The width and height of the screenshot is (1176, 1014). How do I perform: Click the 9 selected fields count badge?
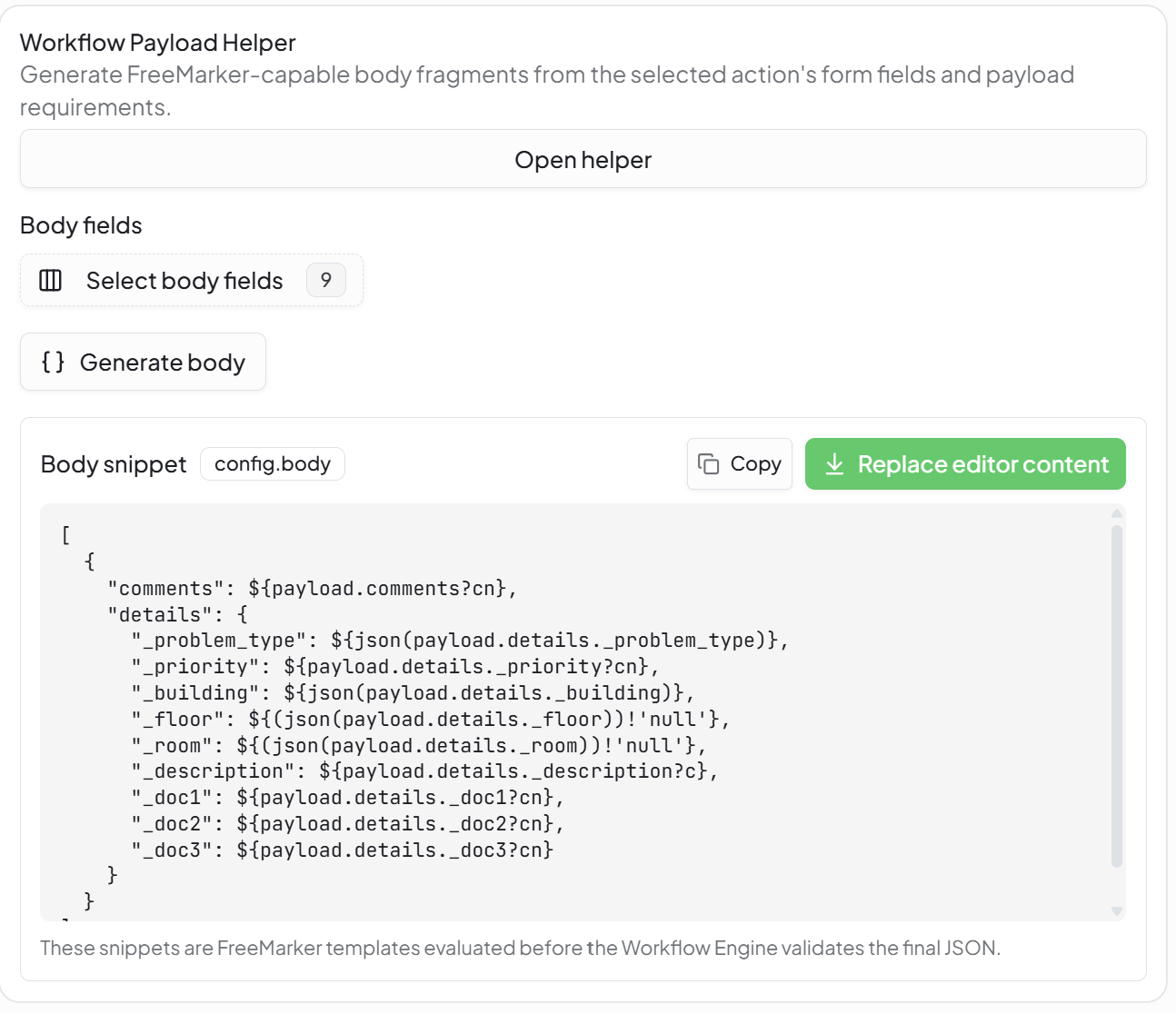click(x=326, y=280)
